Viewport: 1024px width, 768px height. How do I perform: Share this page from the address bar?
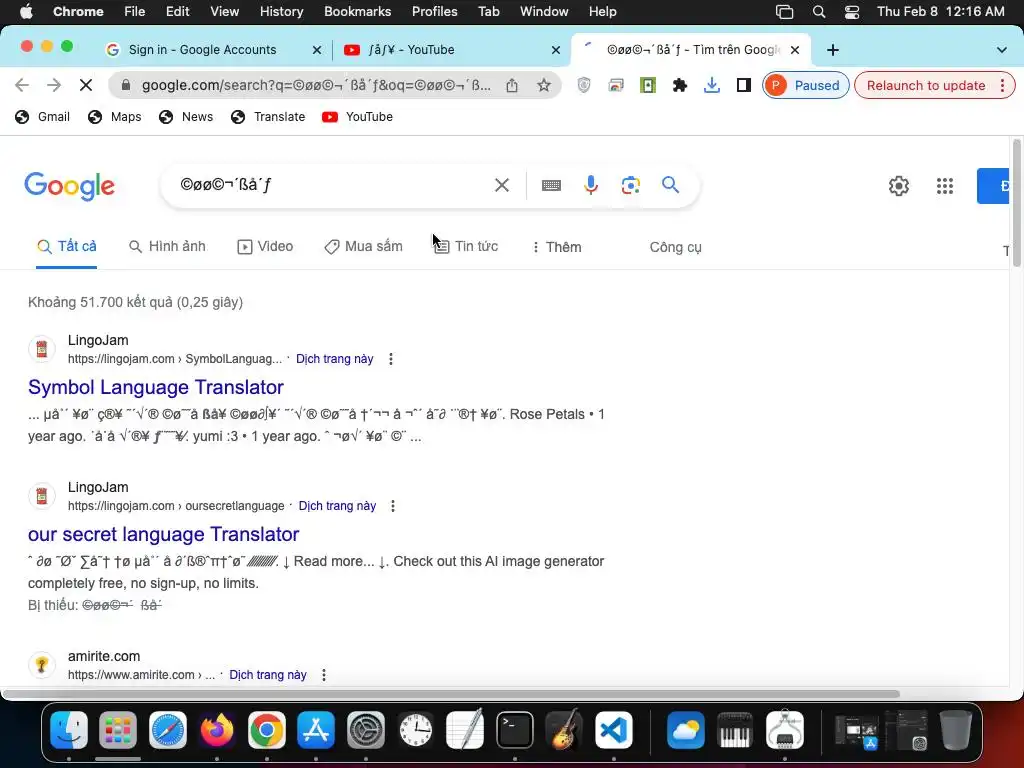[x=512, y=86]
